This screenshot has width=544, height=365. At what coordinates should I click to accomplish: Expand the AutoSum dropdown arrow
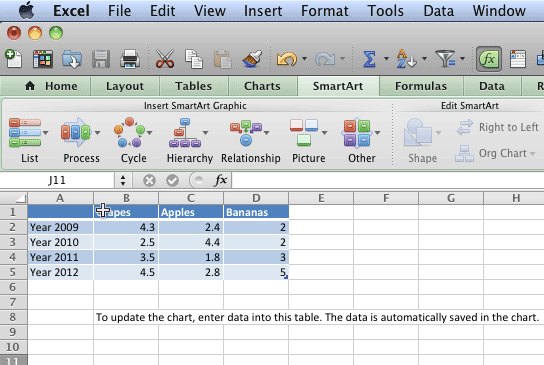click(x=386, y=59)
